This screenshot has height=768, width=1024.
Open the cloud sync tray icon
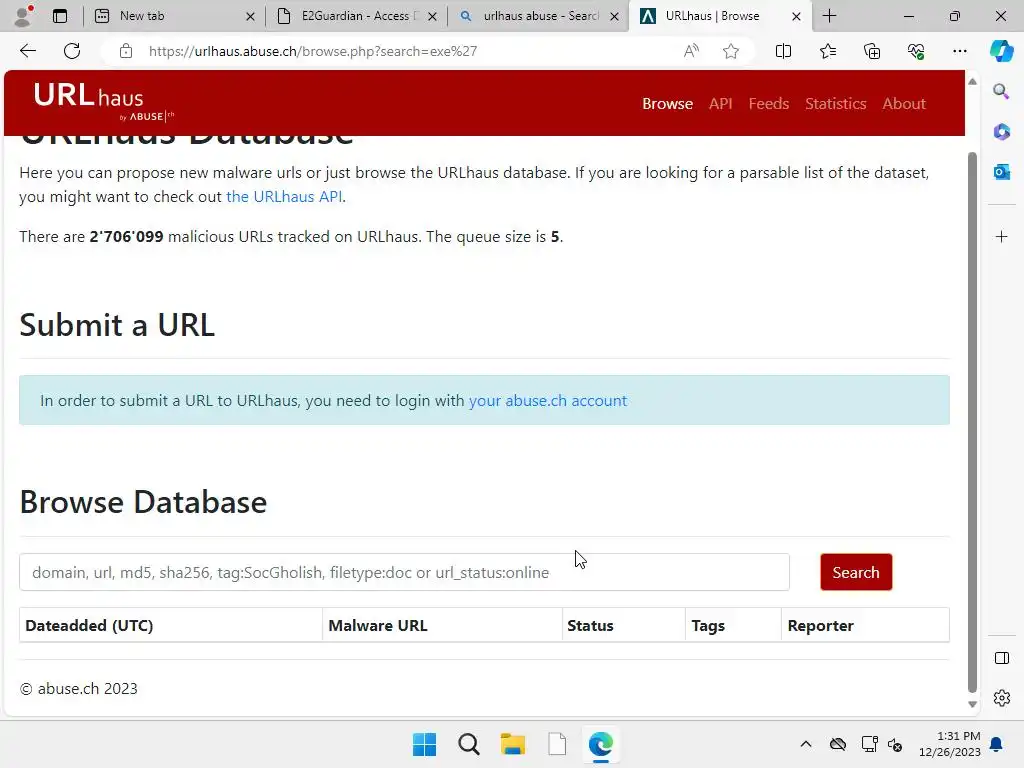point(837,744)
